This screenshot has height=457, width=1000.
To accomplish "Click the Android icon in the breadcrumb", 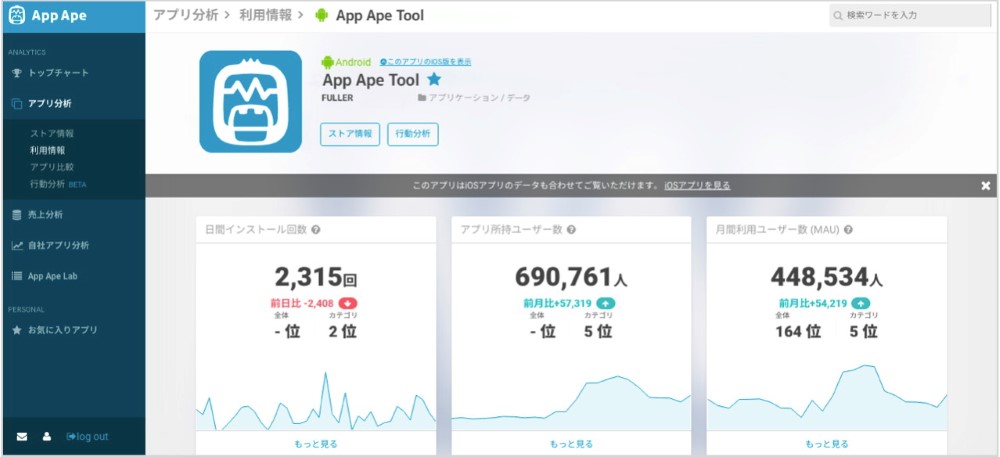I will click(321, 15).
